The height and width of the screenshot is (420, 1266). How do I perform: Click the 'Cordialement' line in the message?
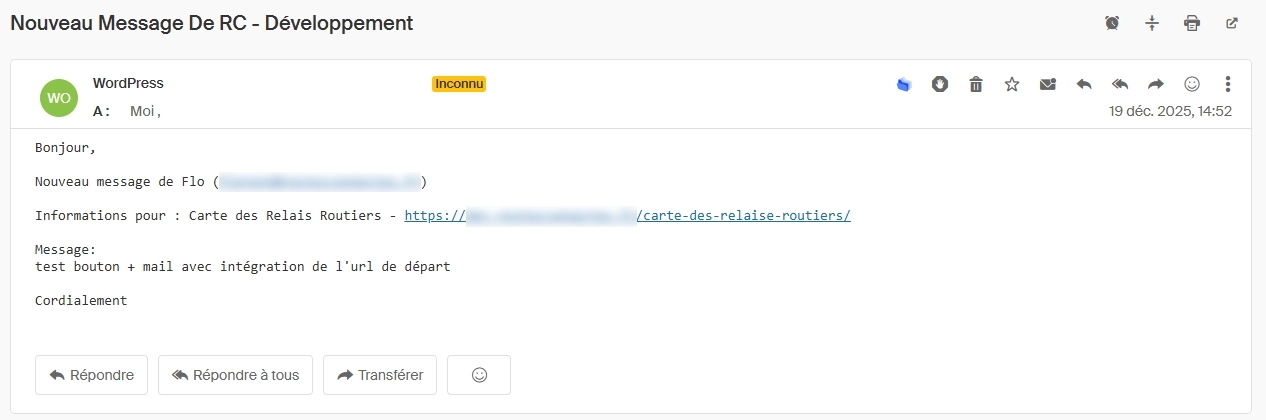point(81,300)
